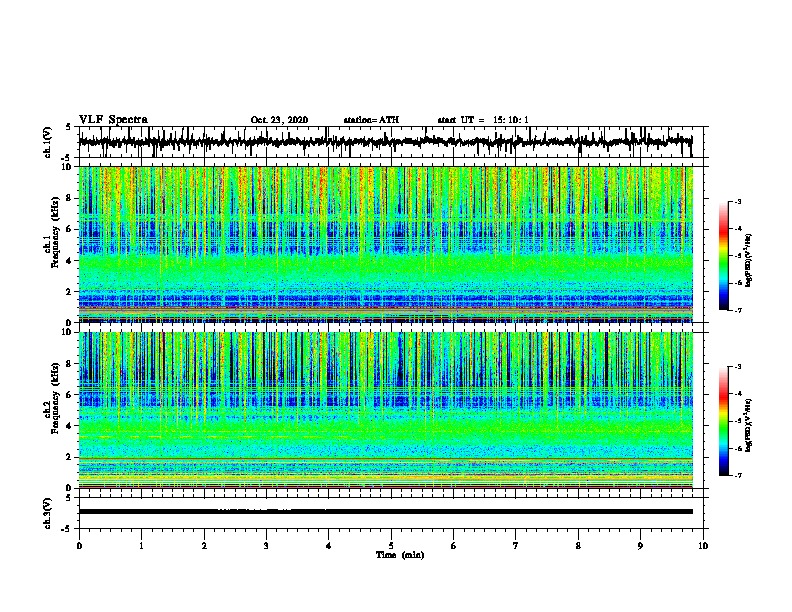Click time axis tick label "3"
This screenshot has height=612, width=792.
point(266,546)
